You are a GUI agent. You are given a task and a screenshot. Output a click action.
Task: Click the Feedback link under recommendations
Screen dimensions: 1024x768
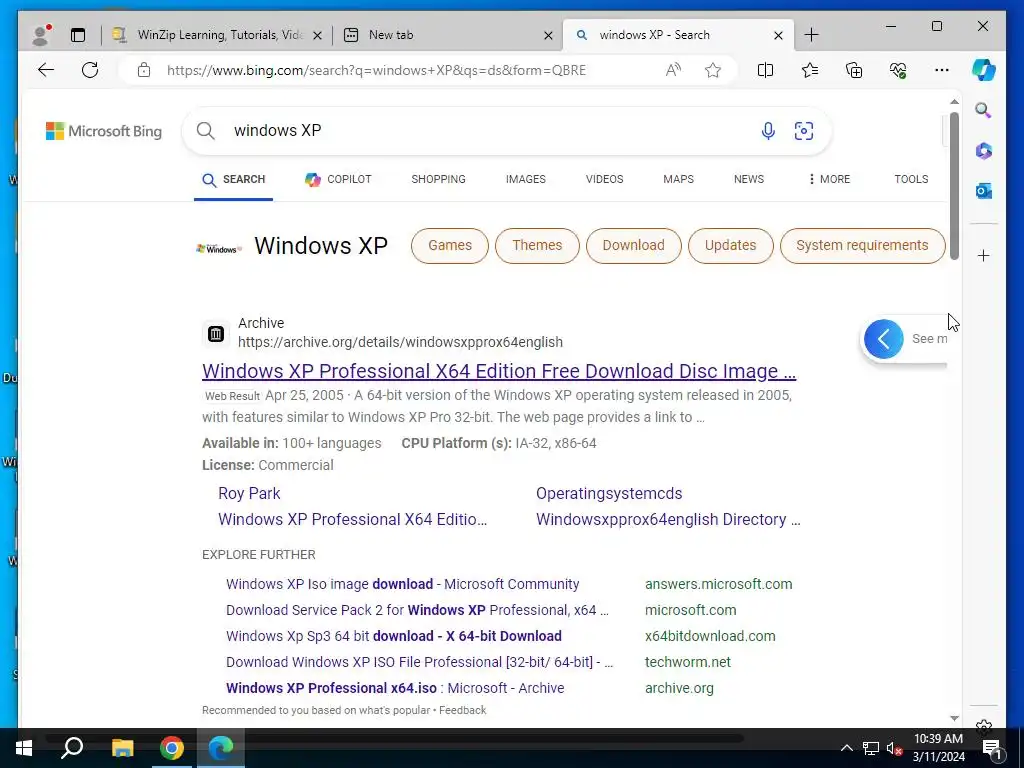(462, 710)
